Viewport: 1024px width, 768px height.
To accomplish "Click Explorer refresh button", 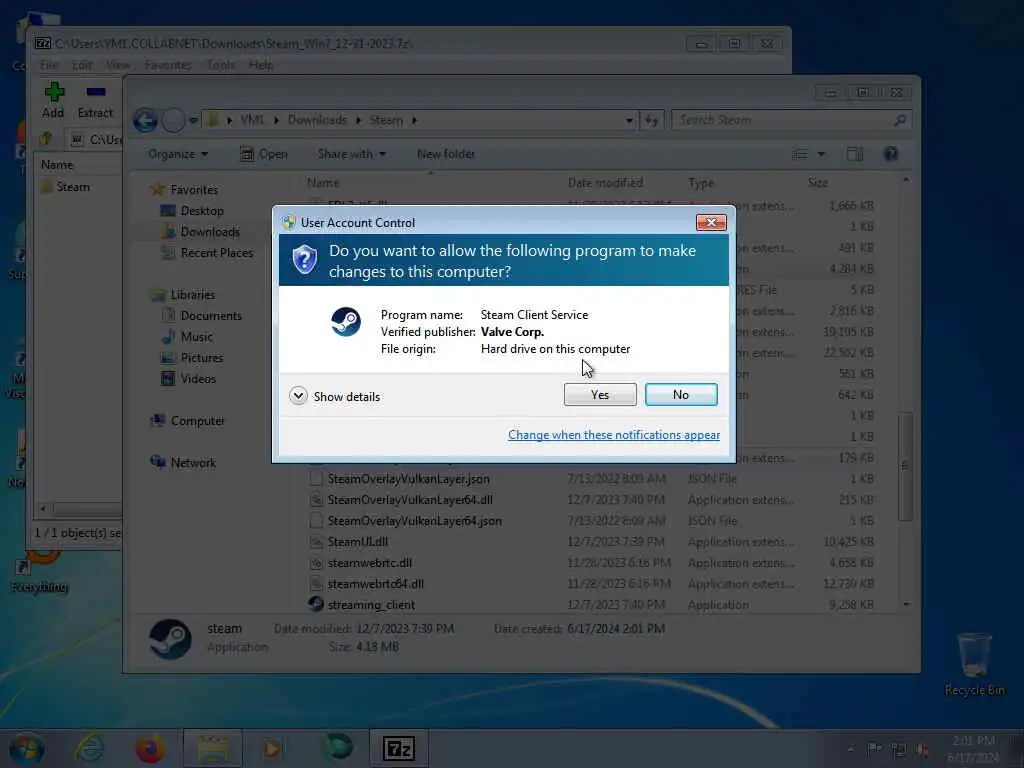I will [x=651, y=120].
